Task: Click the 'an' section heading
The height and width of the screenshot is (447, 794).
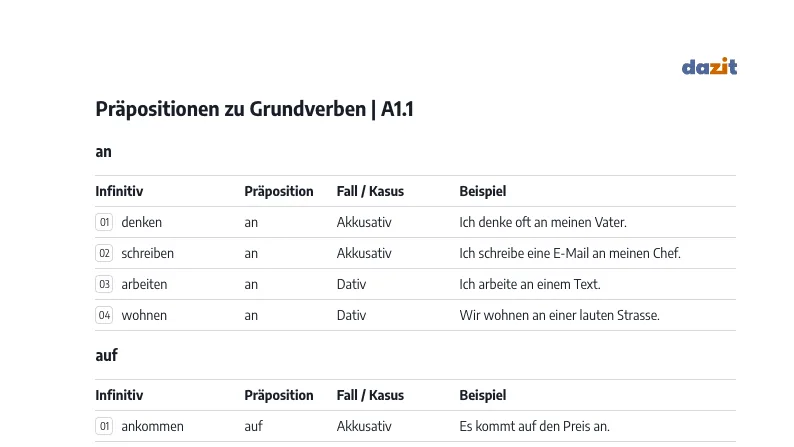Action: click(x=103, y=152)
